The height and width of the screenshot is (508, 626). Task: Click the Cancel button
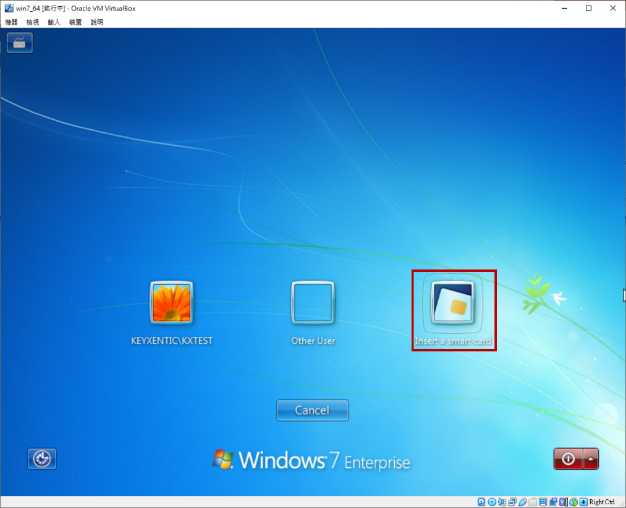(x=312, y=410)
